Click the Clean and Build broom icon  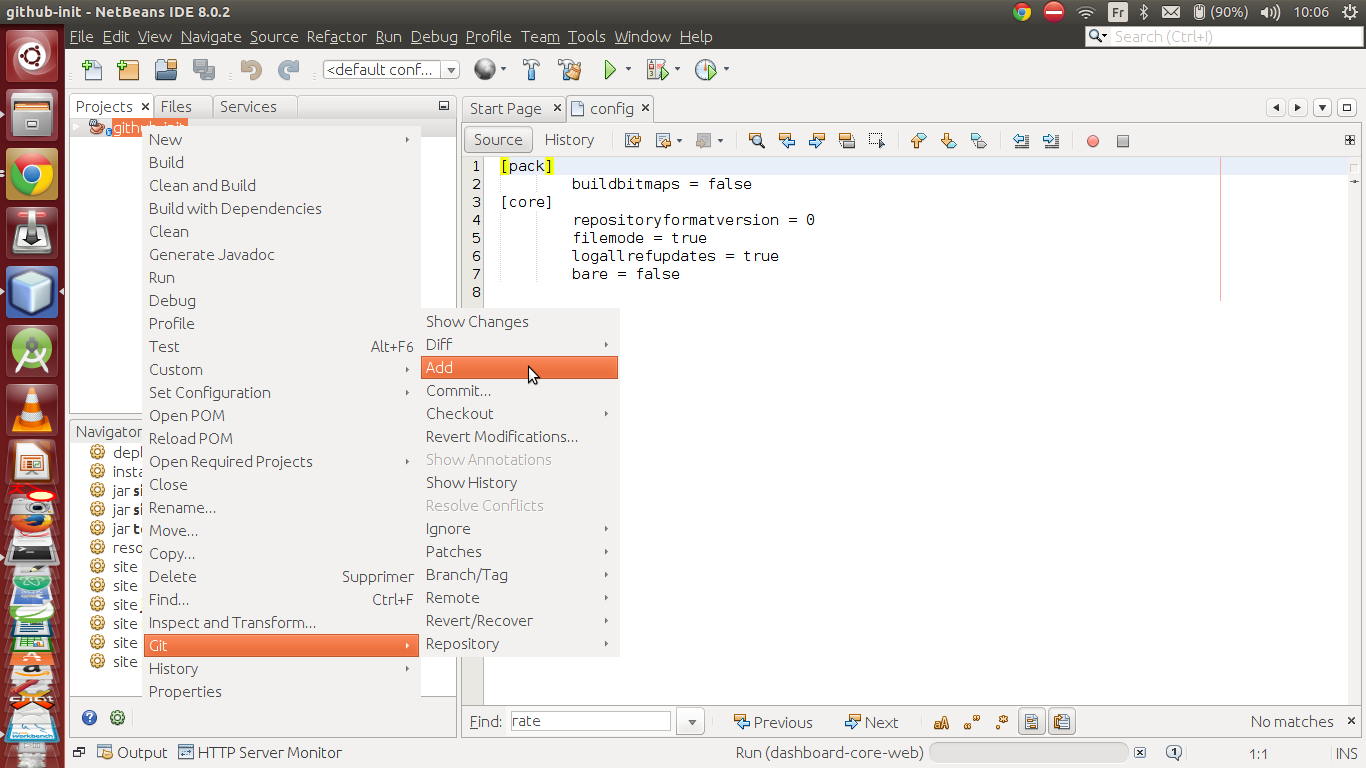570,70
